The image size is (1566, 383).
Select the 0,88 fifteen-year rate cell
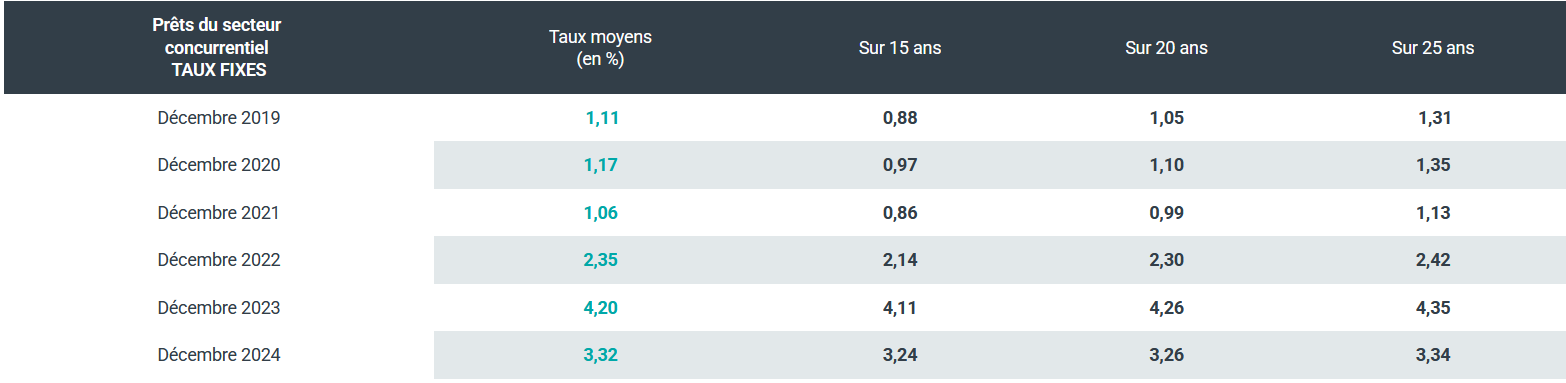point(900,118)
